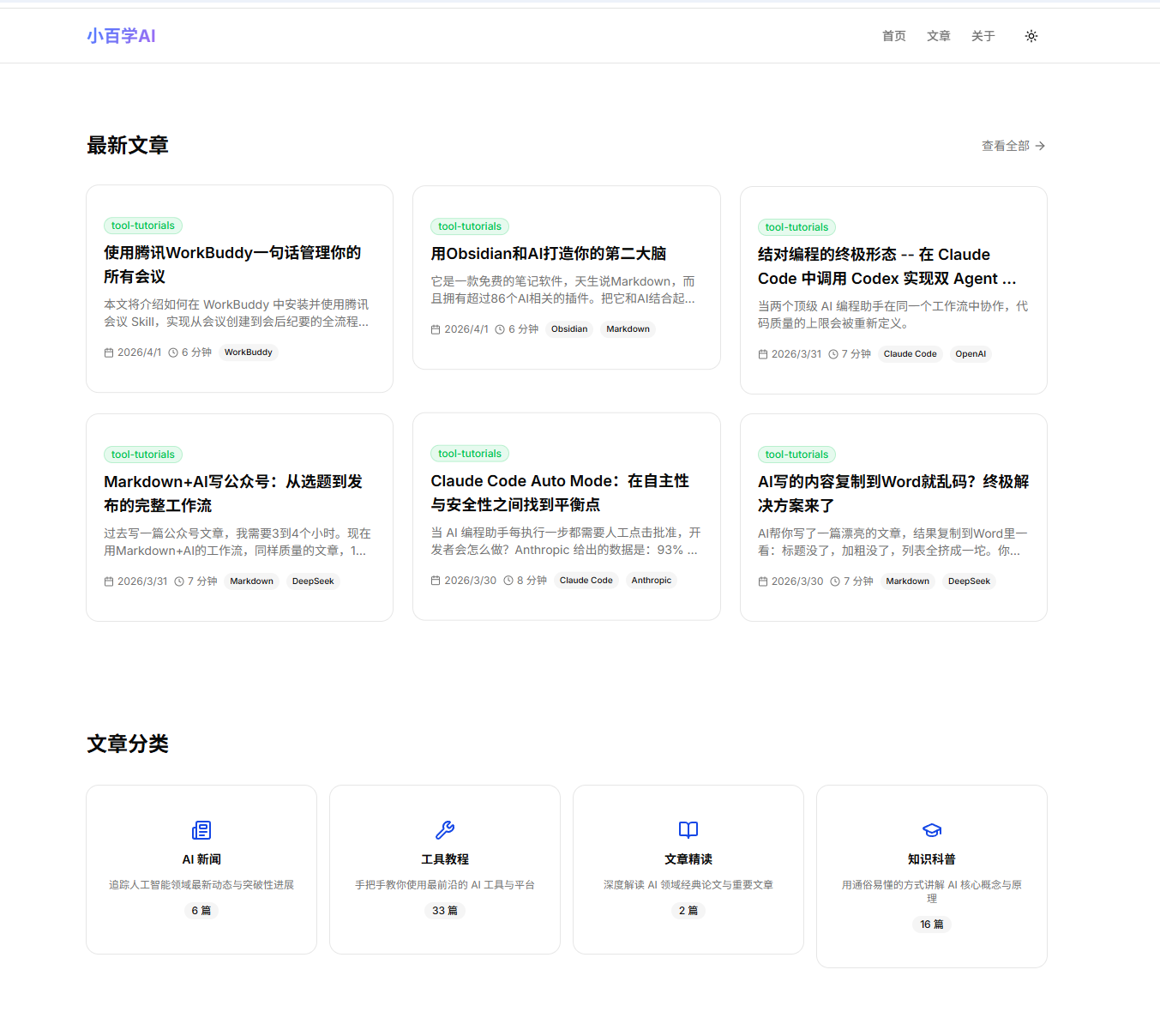
Task: Click the graduation cap icon for 知识科普
Action: (x=931, y=829)
